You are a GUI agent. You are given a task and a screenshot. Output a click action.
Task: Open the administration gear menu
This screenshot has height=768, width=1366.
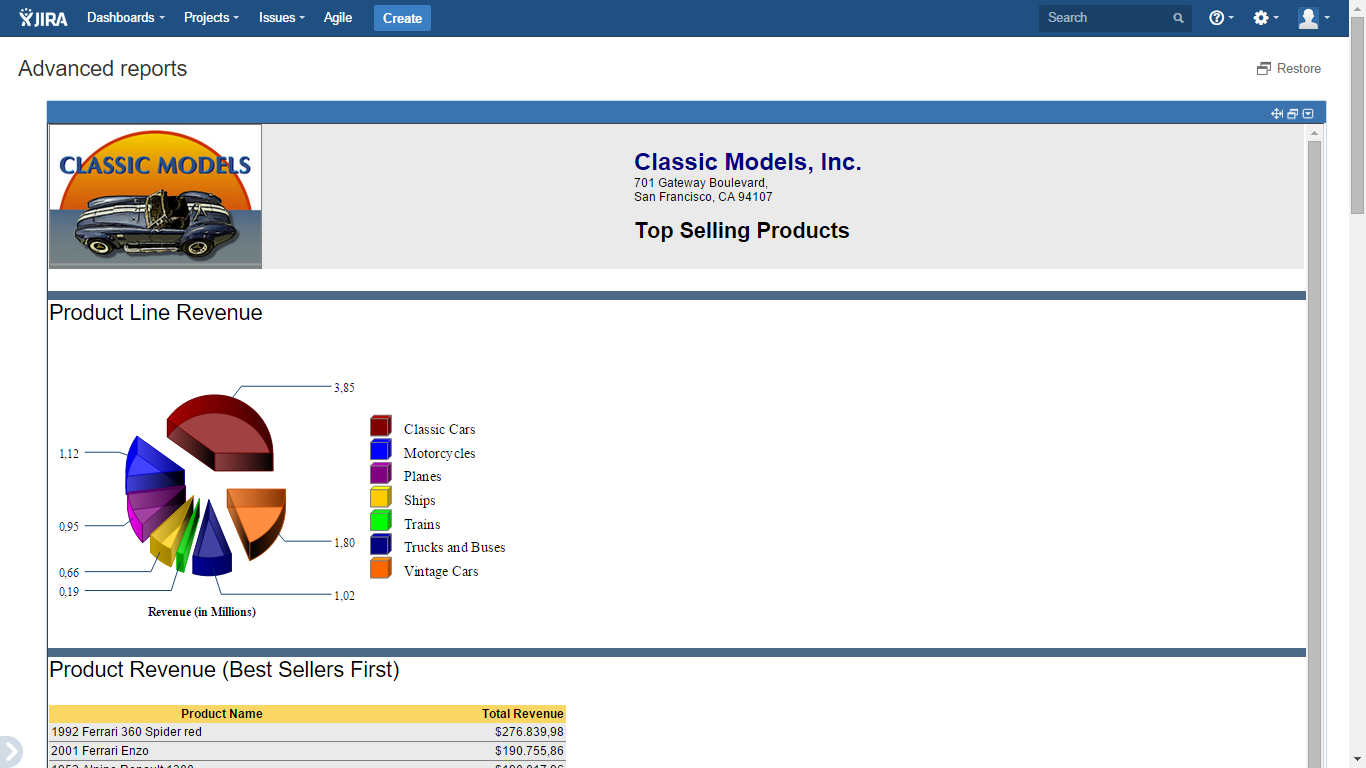tap(1266, 18)
